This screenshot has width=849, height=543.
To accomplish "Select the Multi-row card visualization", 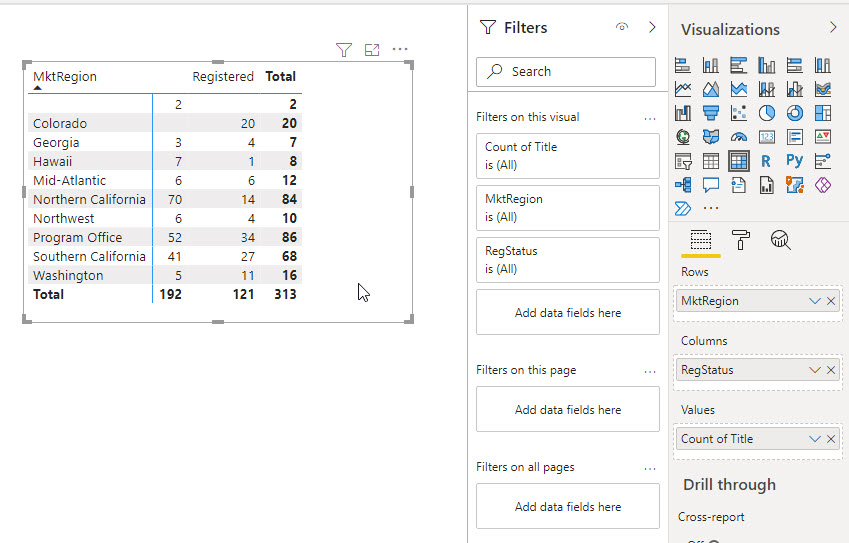I will (x=795, y=137).
